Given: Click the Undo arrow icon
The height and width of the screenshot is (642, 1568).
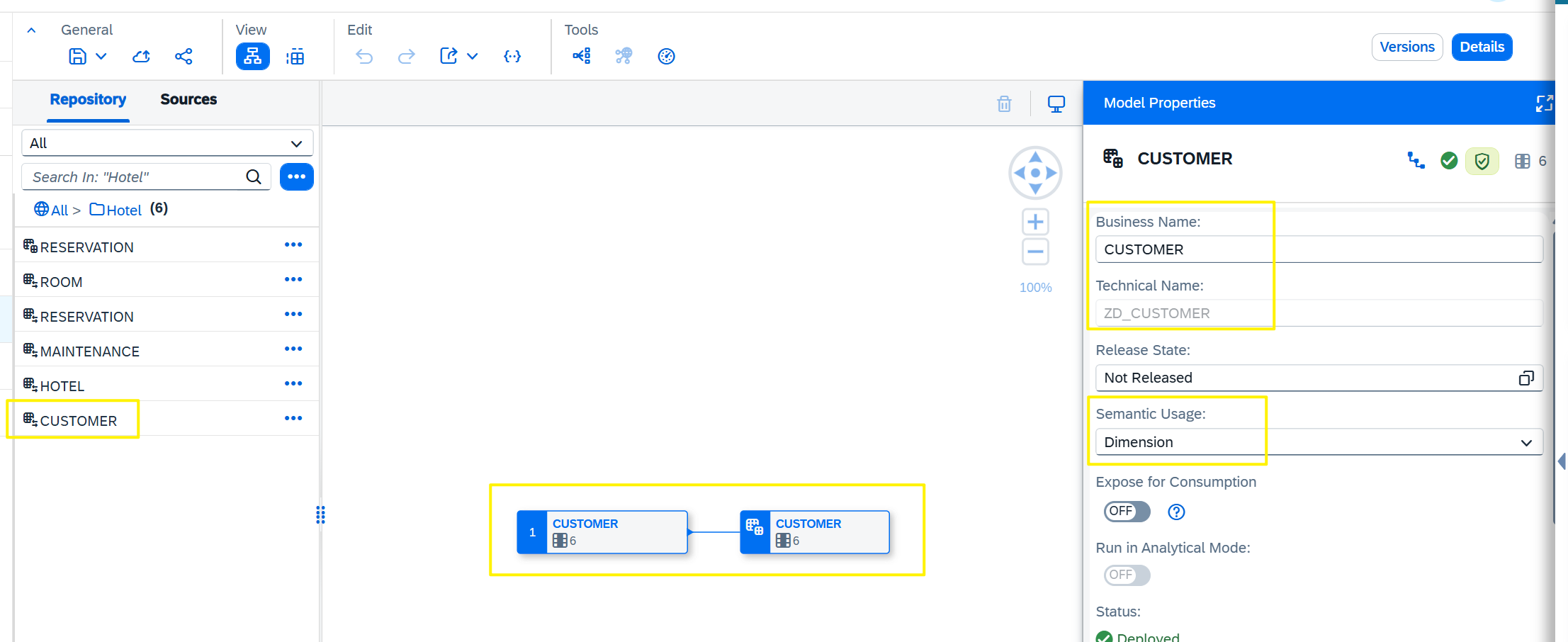Looking at the screenshot, I should [364, 56].
